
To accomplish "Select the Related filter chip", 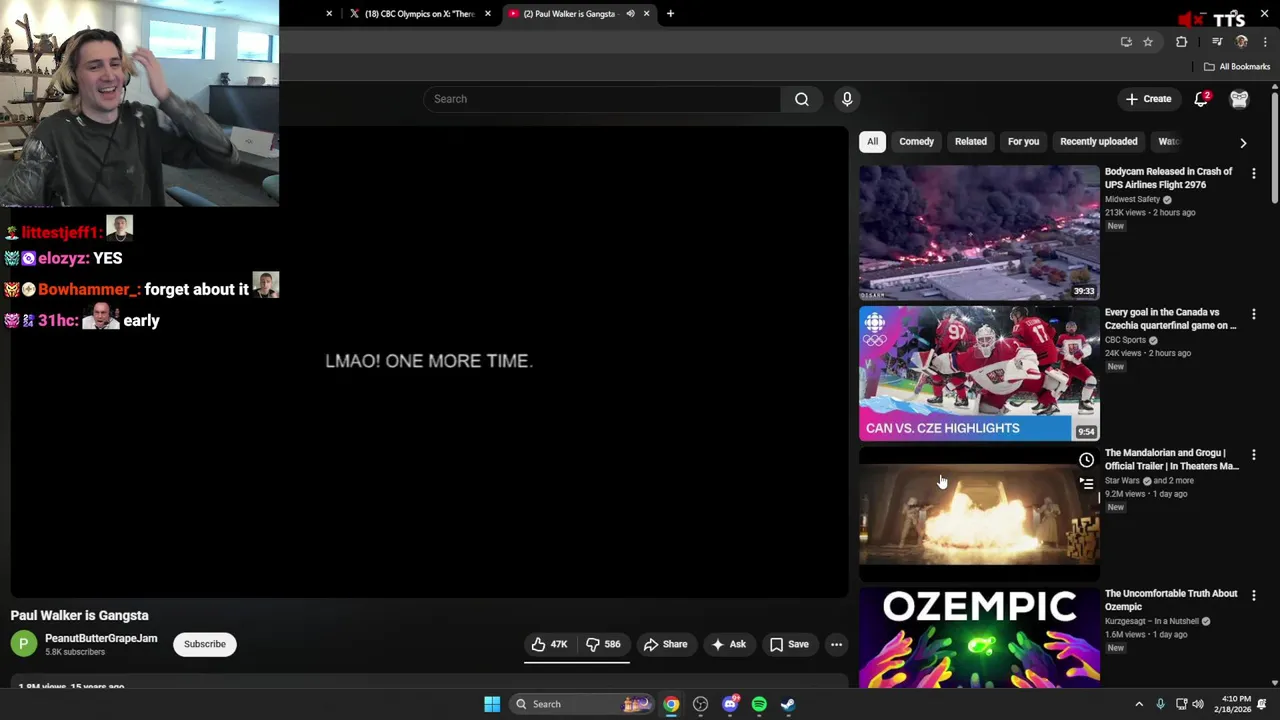I will click(970, 142).
